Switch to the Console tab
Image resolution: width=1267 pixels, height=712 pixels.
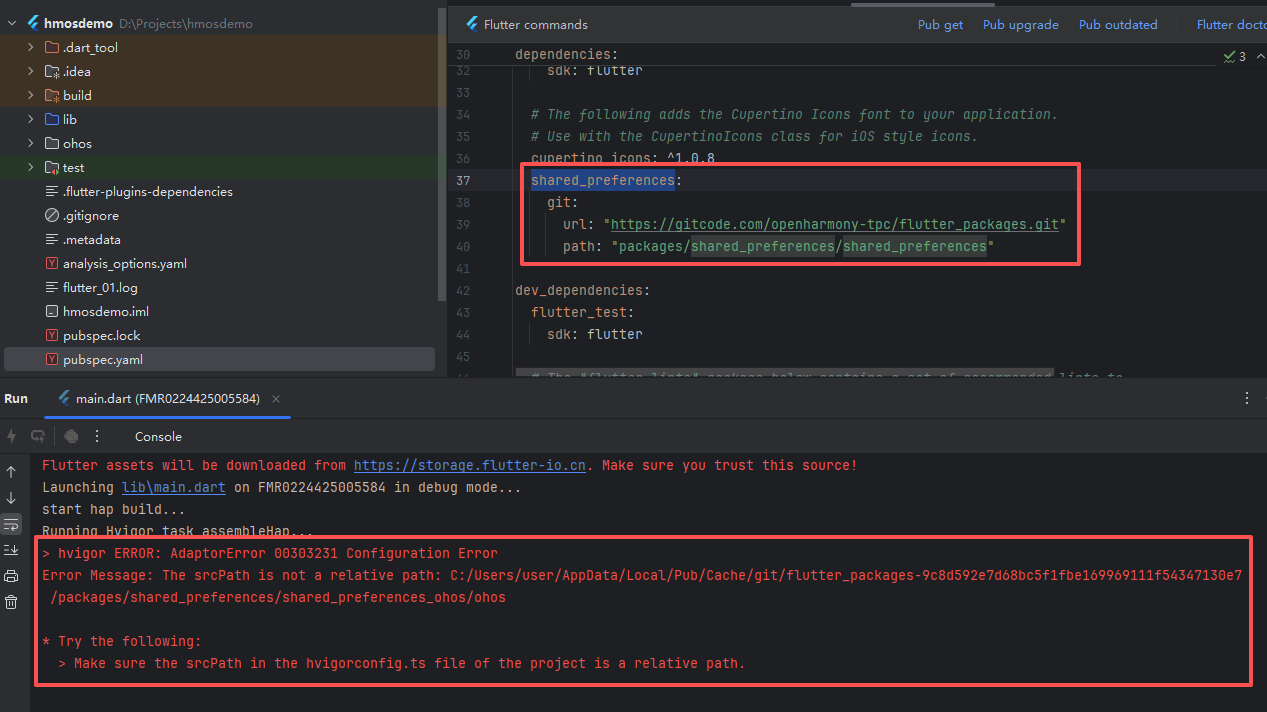coord(158,436)
